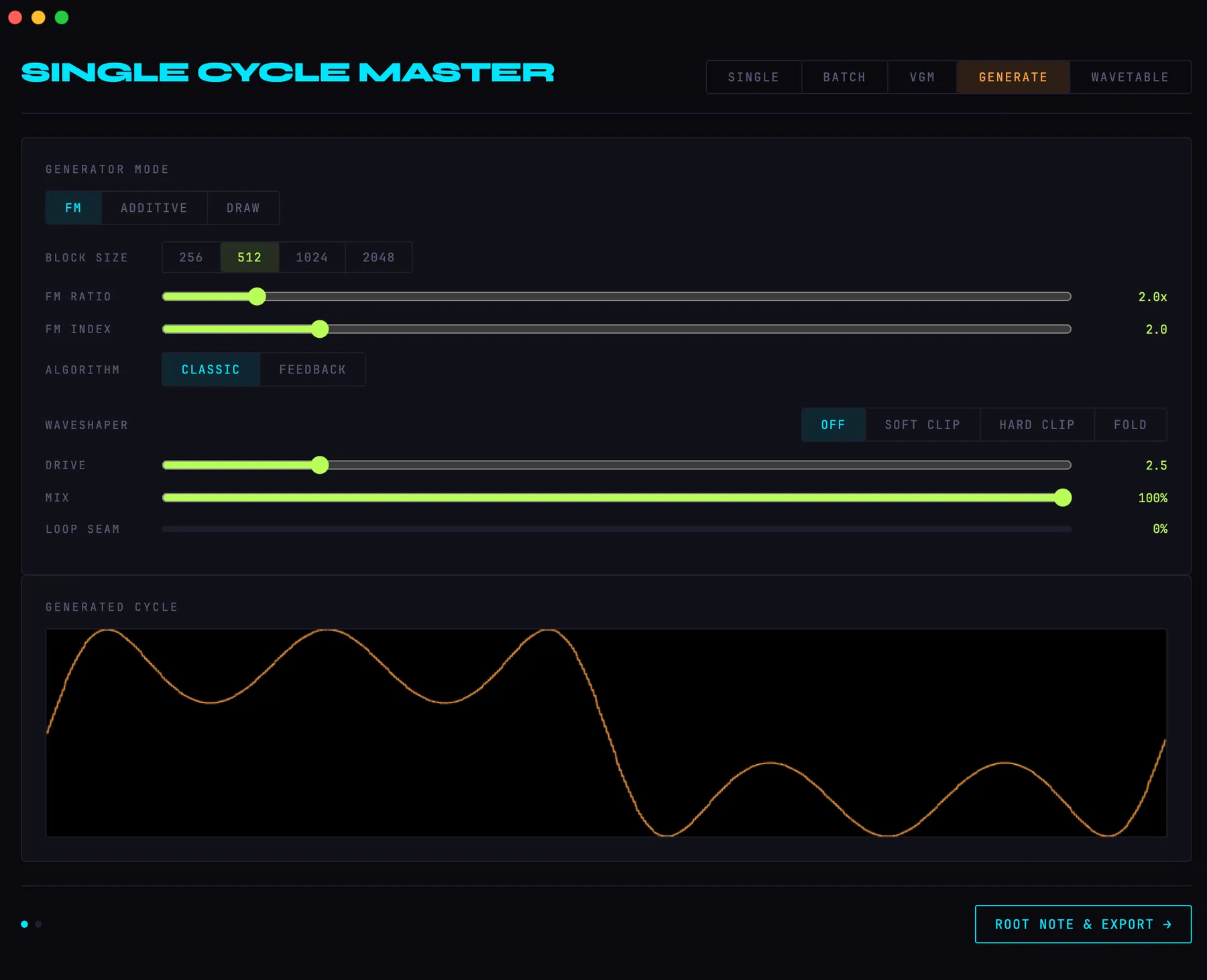This screenshot has height=980, width=1207.
Task: Select the Classic algorithm
Action: 211,369
